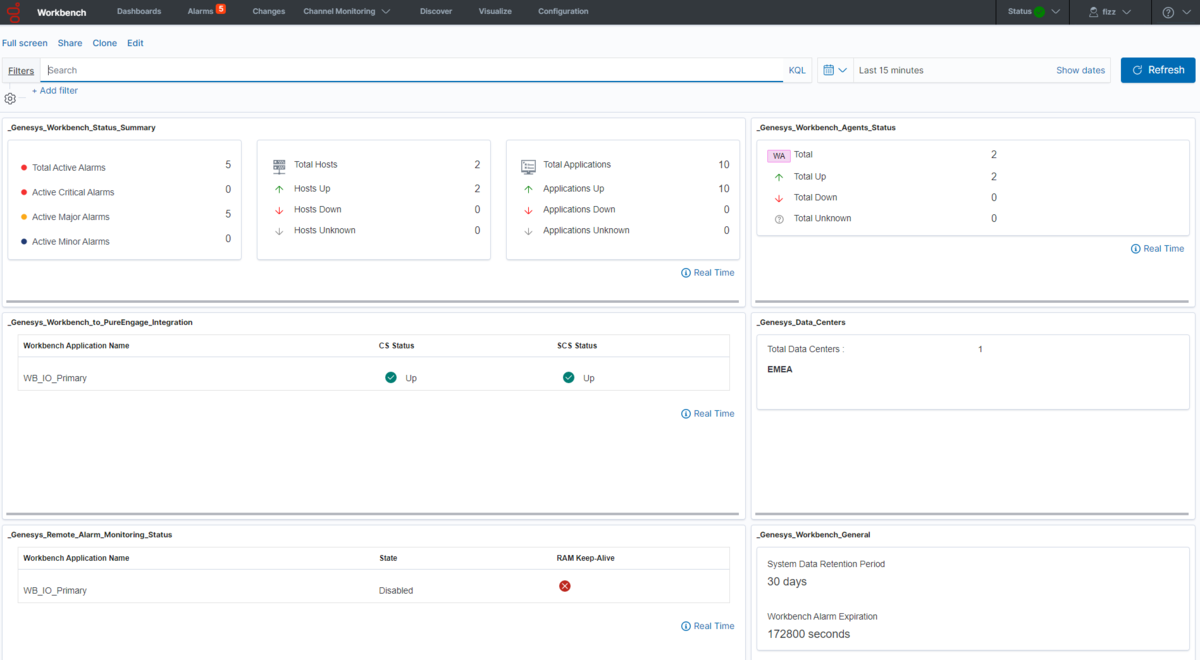Open the Dashboards menu item
1200x660 pixels.
pyautogui.click(x=139, y=12)
